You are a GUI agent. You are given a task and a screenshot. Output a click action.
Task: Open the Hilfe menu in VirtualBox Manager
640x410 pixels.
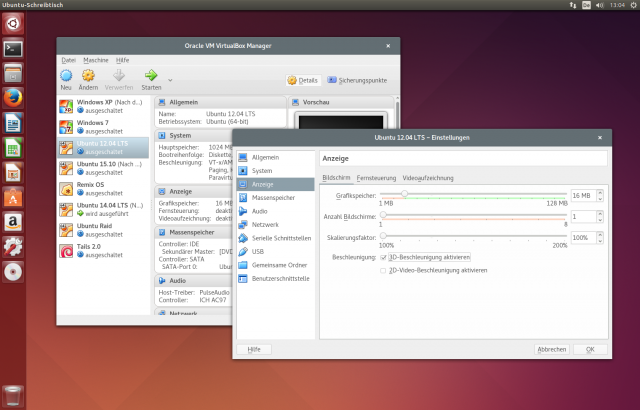pyautogui.click(x=122, y=60)
